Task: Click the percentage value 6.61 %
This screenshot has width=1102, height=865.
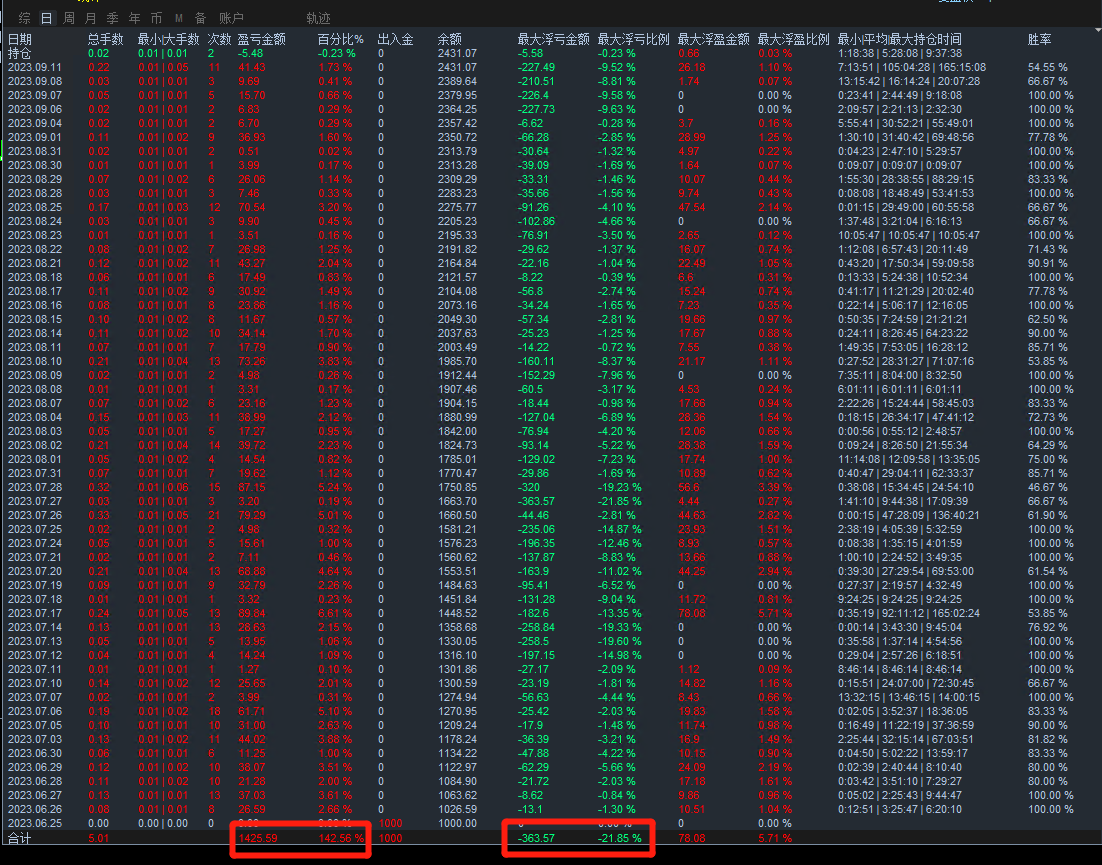Action: click(x=335, y=613)
